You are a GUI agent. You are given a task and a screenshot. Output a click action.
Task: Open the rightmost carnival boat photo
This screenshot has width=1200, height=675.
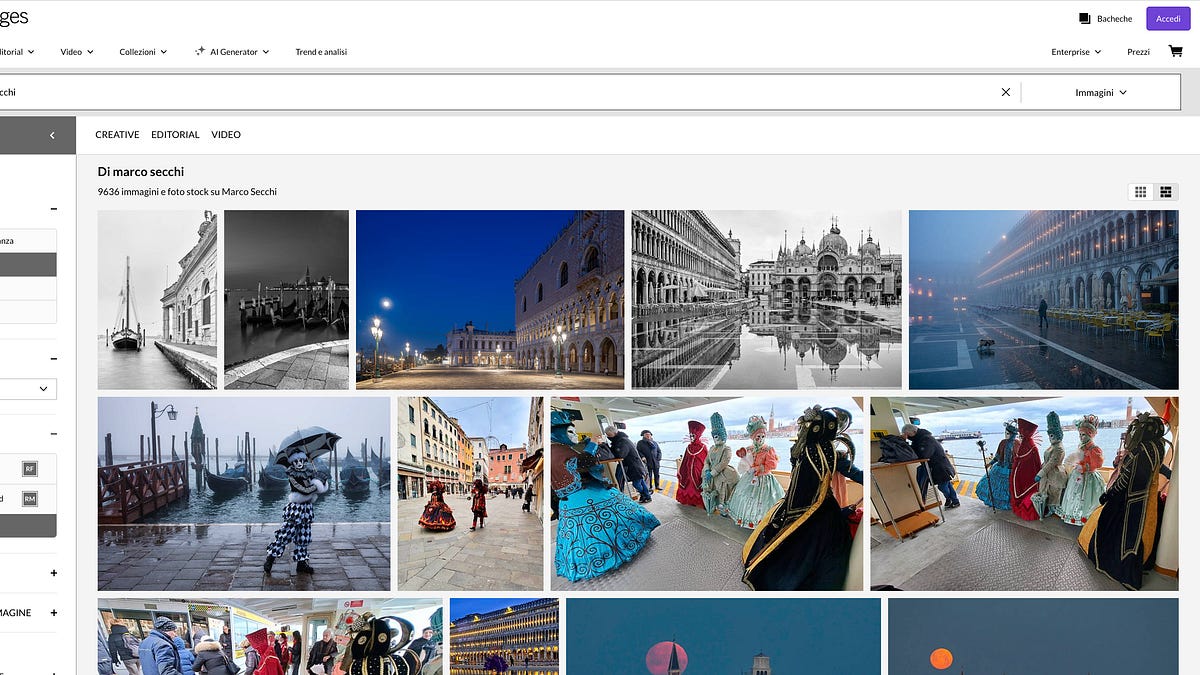coord(1024,494)
